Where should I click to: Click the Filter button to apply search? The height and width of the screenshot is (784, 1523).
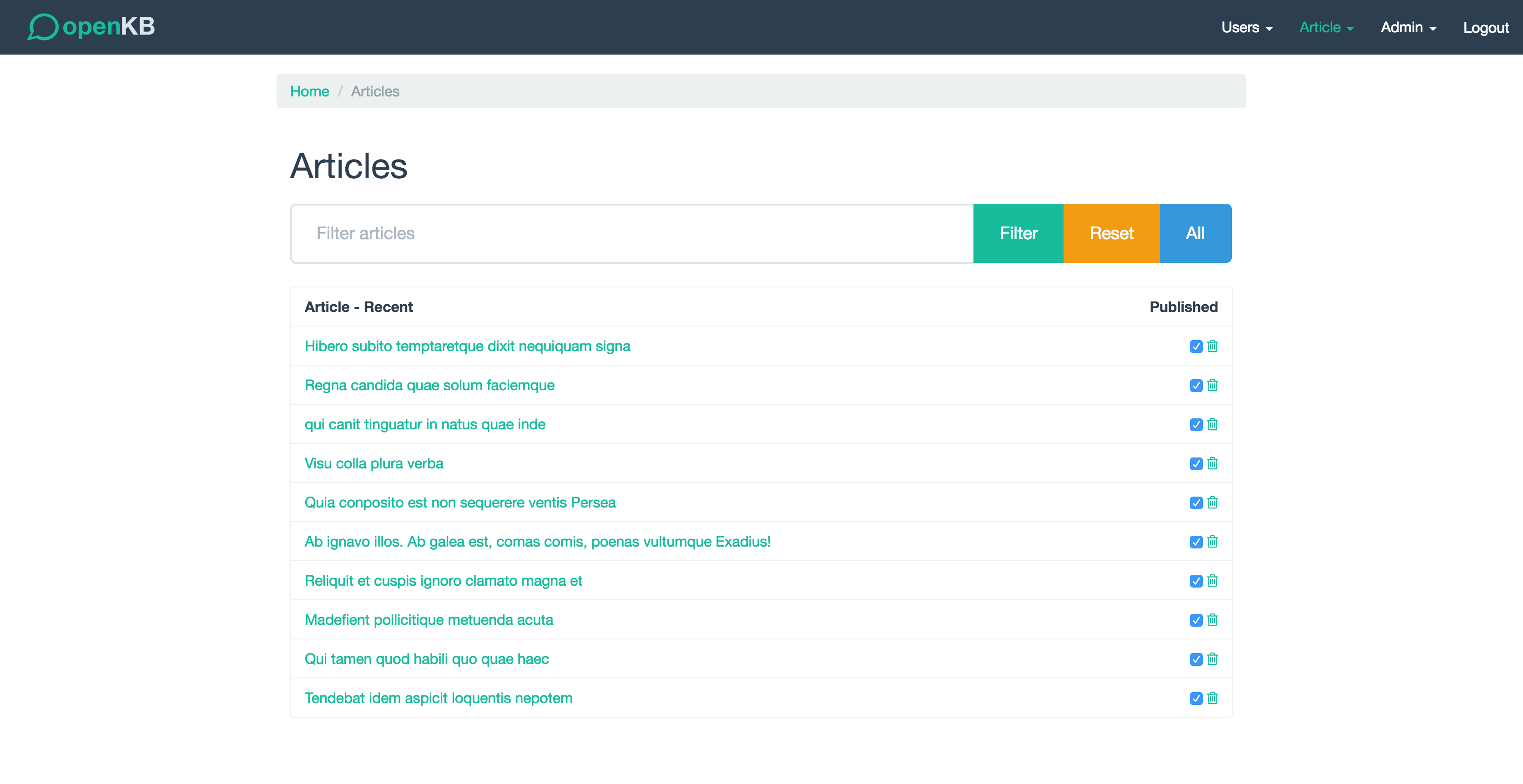point(1017,233)
